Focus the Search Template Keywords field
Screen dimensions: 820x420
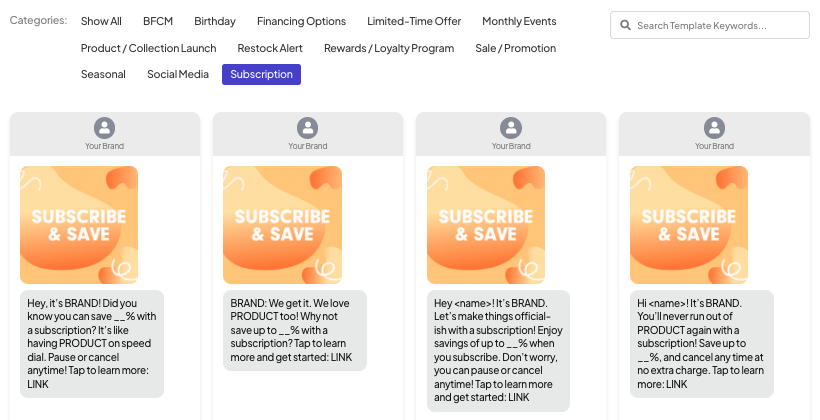(x=710, y=25)
